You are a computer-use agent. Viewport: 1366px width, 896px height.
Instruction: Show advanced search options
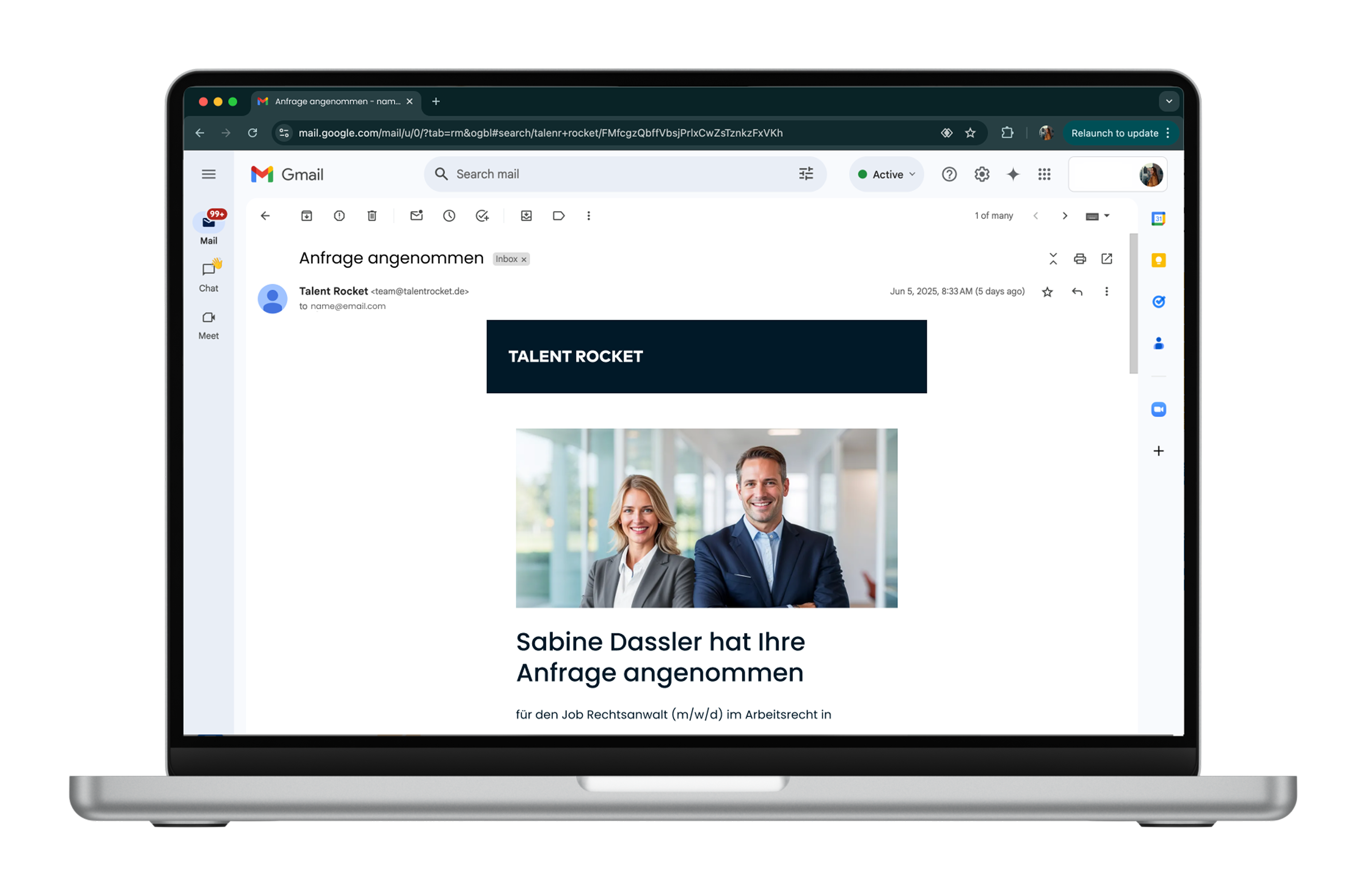click(806, 174)
